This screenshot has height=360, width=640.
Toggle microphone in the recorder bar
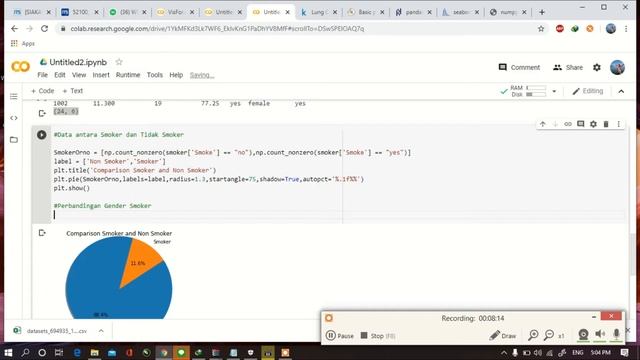(x=616, y=334)
